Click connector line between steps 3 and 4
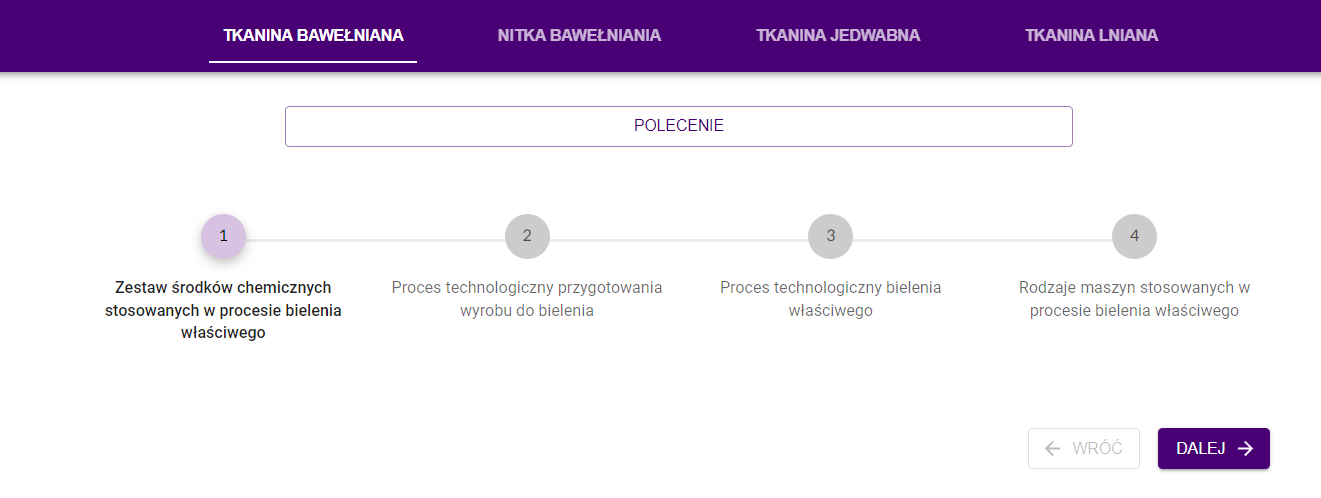1321x498 pixels. (982, 240)
